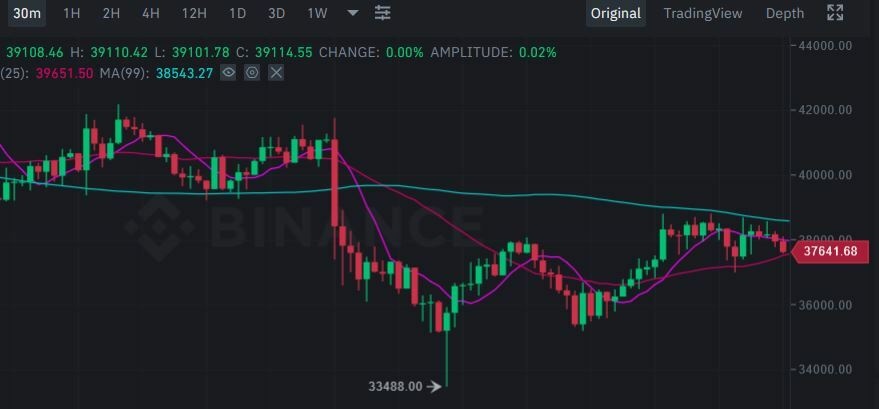Switch to the 4H timeframe

[150, 13]
